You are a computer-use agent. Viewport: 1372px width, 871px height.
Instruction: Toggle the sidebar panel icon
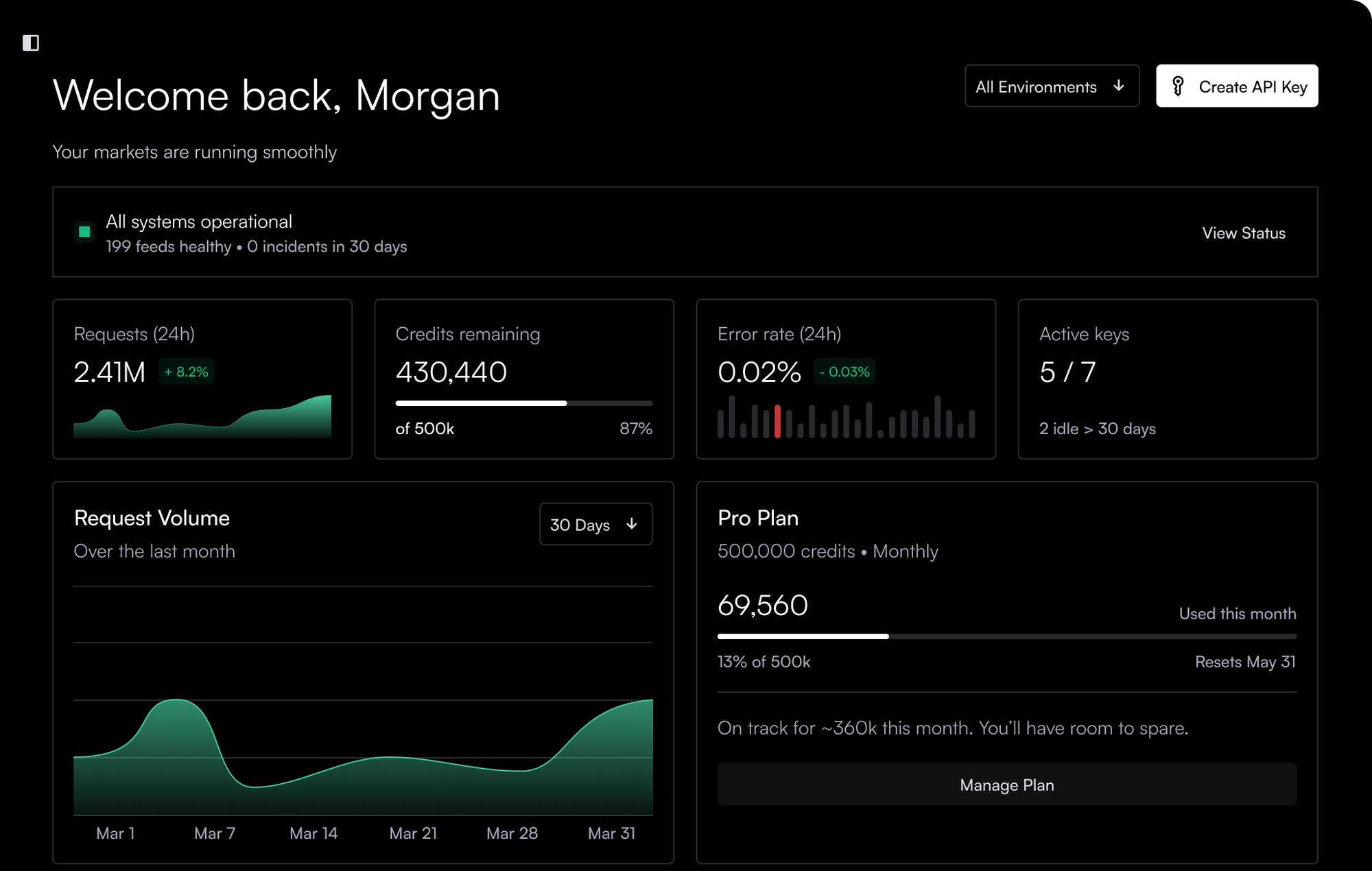(31, 43)
